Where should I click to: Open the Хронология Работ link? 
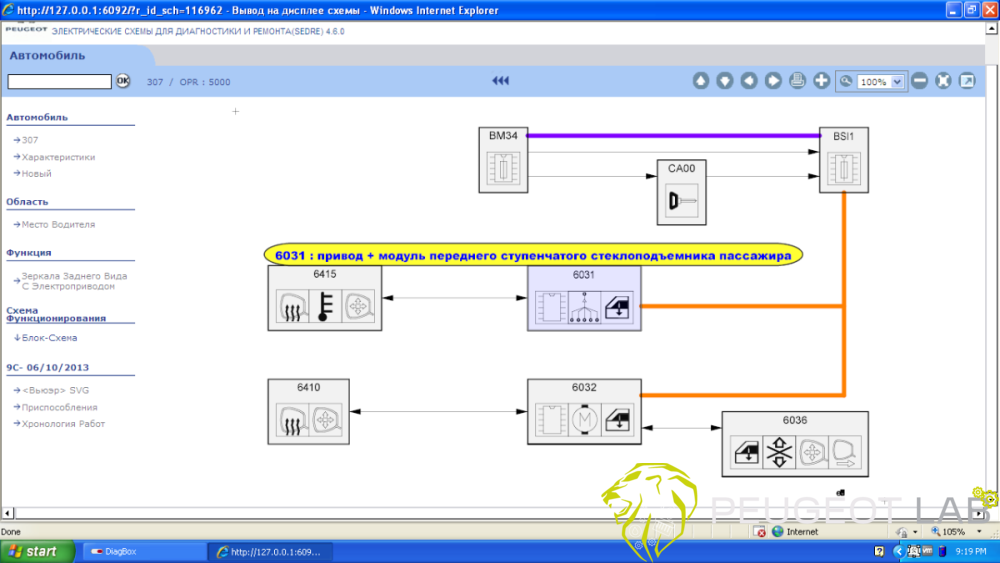coord(63,424)
